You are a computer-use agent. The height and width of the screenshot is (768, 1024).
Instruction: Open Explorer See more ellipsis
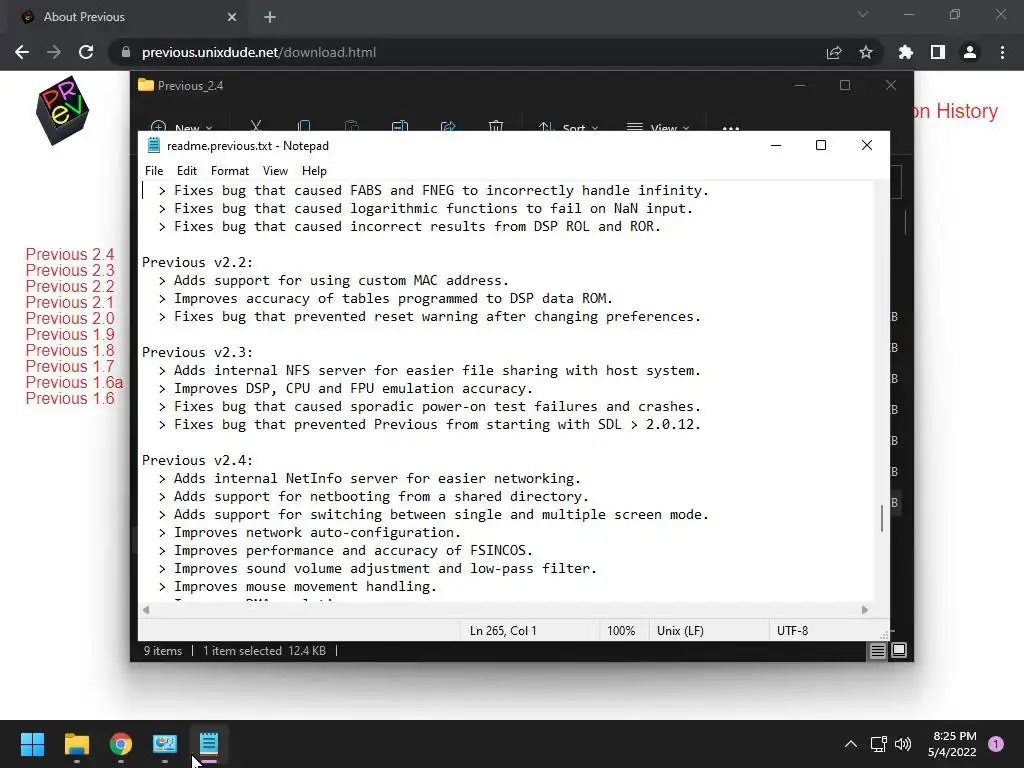(731, 127)
